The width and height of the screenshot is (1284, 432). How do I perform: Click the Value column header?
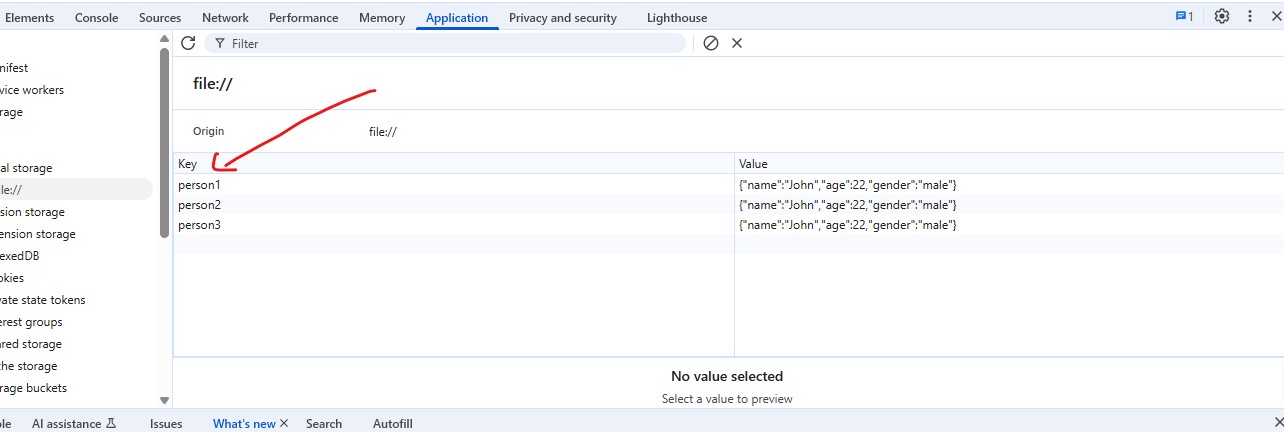tap(753, 164)
